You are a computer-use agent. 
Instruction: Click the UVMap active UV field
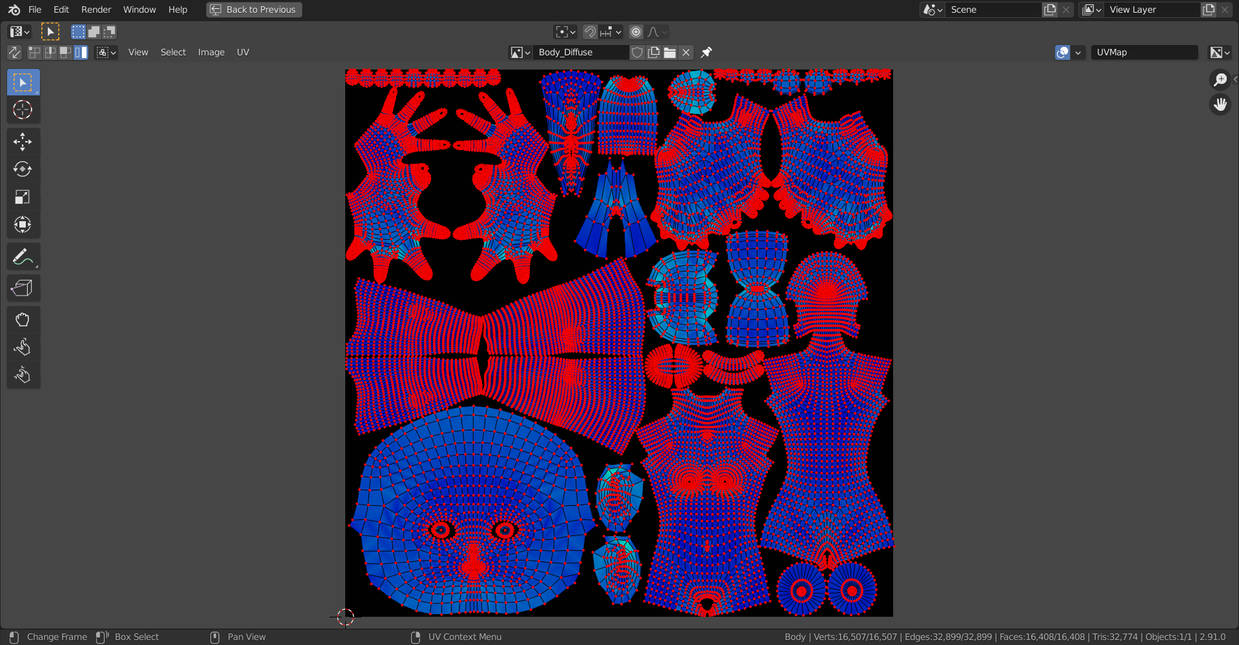[1144, 52]
